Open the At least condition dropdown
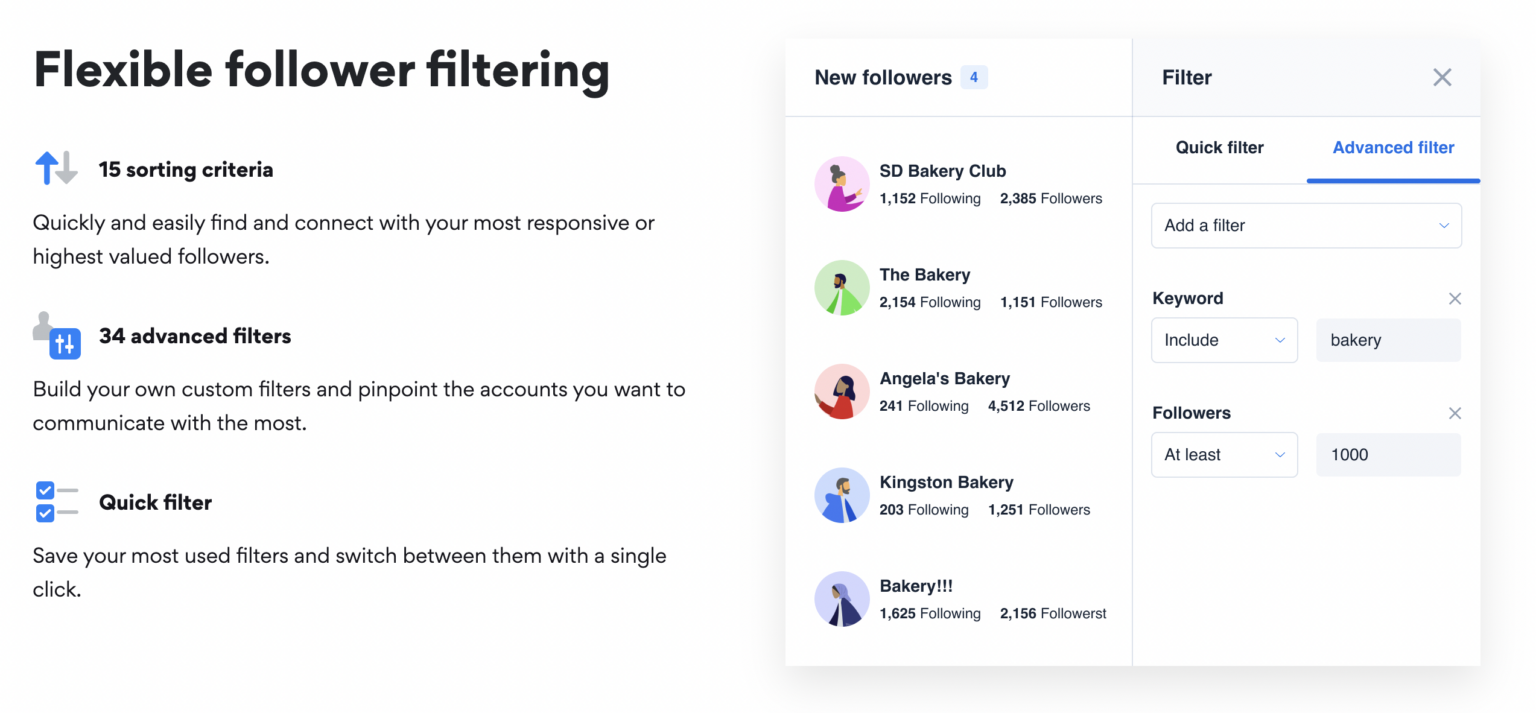Screen dimensions: 1536x713 pos(1224,455)
